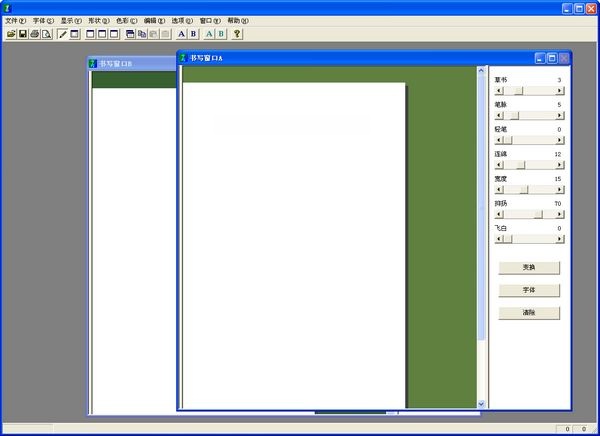
Task: Increase 抑扬 with its right arrow
Action: click(x=559, y=214)
